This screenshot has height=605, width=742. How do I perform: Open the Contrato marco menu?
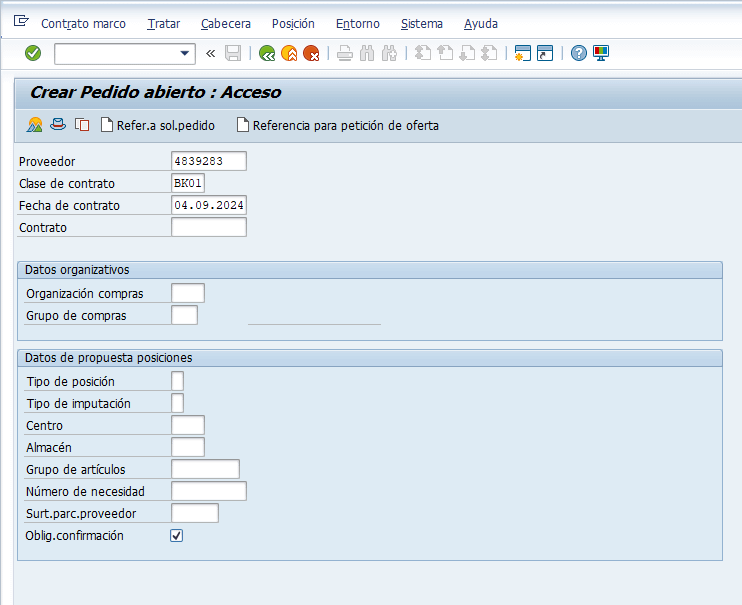pyautogui.click(x=83, y=23)
